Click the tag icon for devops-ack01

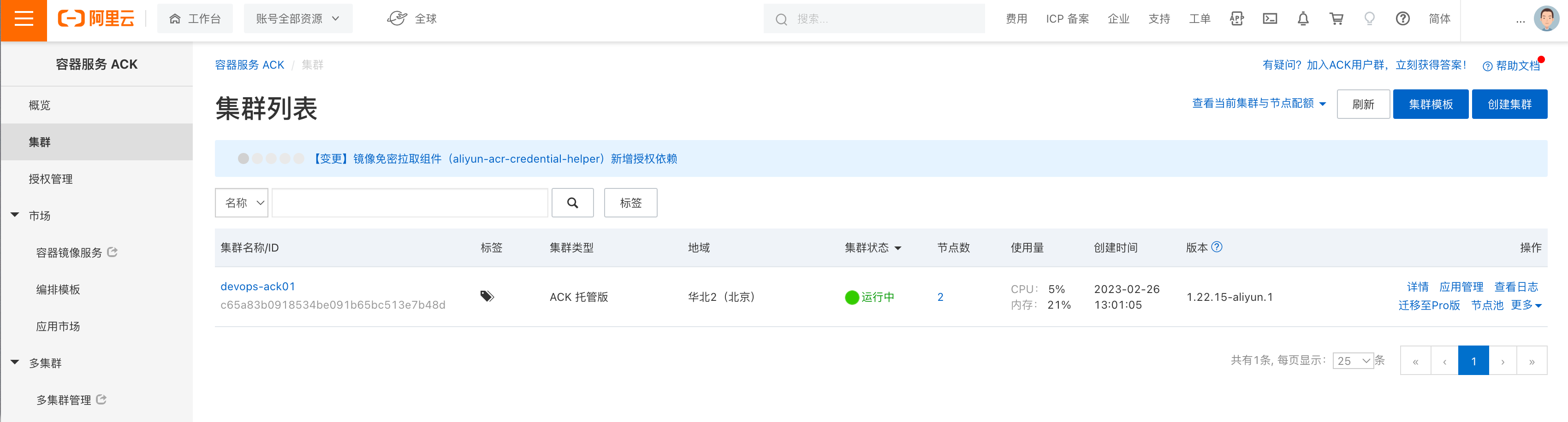click(487, 297)
